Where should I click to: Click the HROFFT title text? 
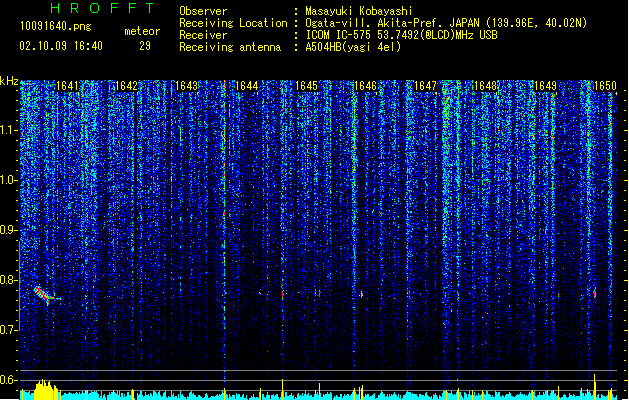click(102, 8)
